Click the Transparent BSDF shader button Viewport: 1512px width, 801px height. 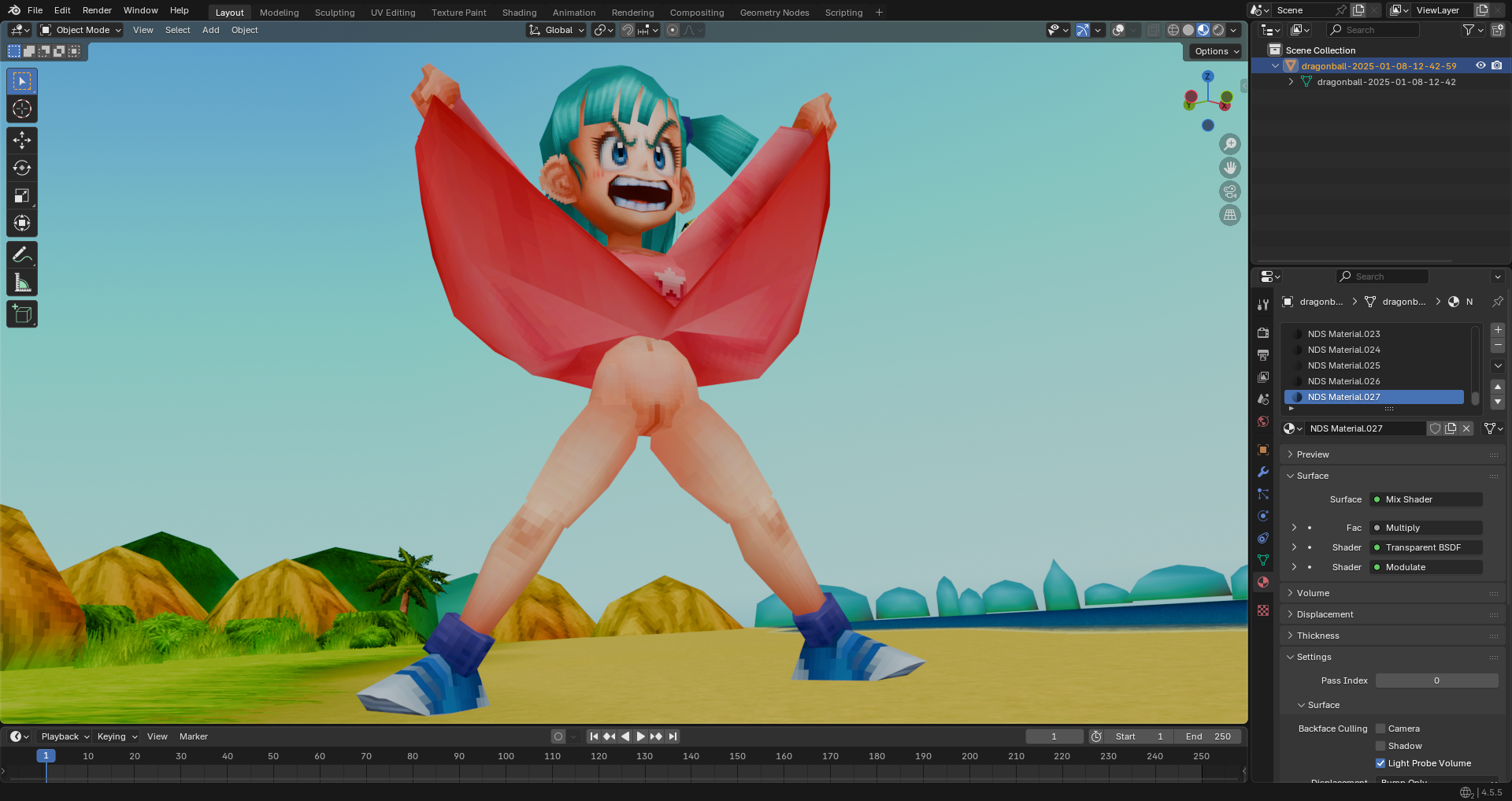(x=1426, y=547)
